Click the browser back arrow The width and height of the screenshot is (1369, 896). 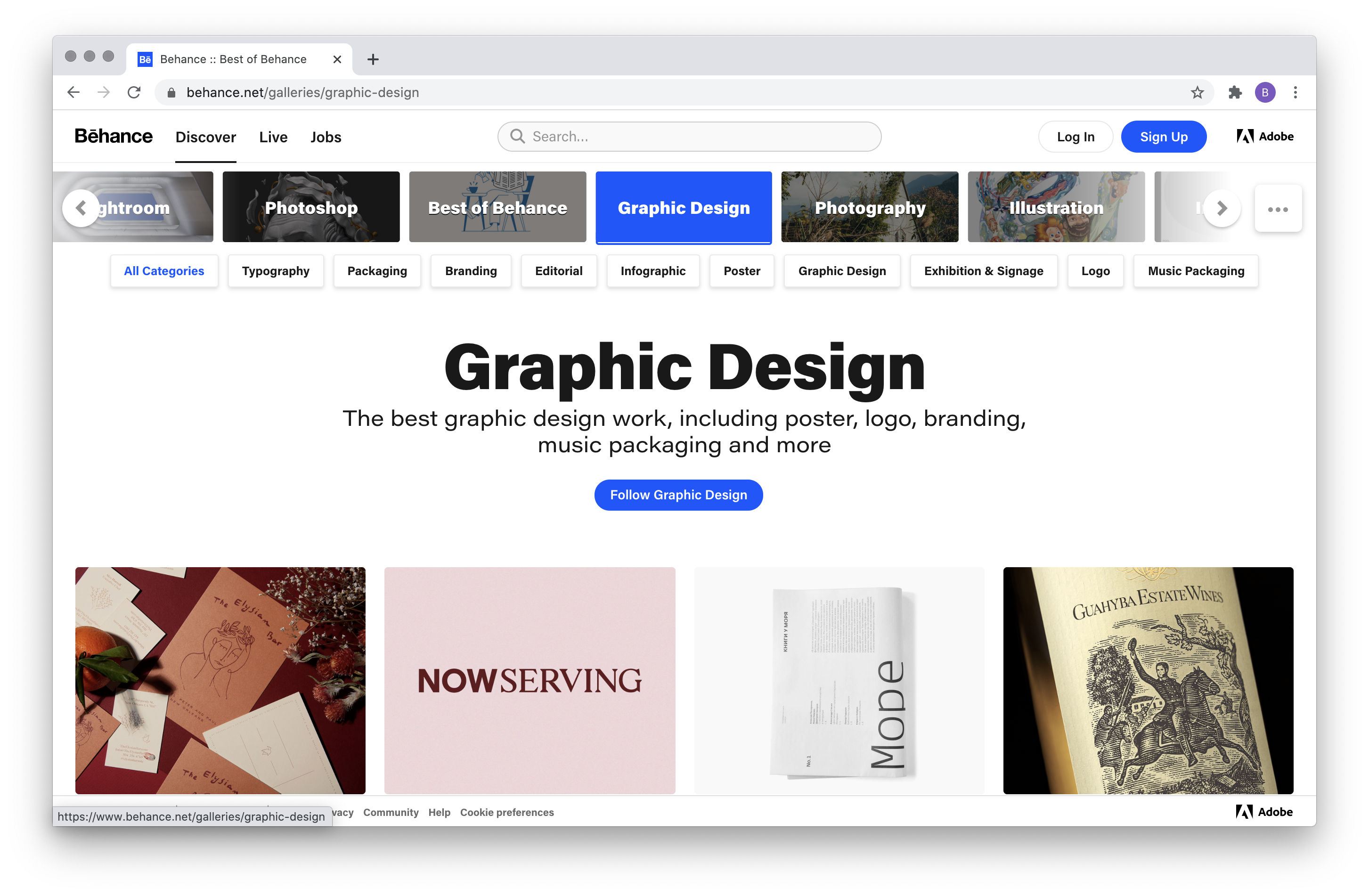pyautogui.click(x=73, y=92)
